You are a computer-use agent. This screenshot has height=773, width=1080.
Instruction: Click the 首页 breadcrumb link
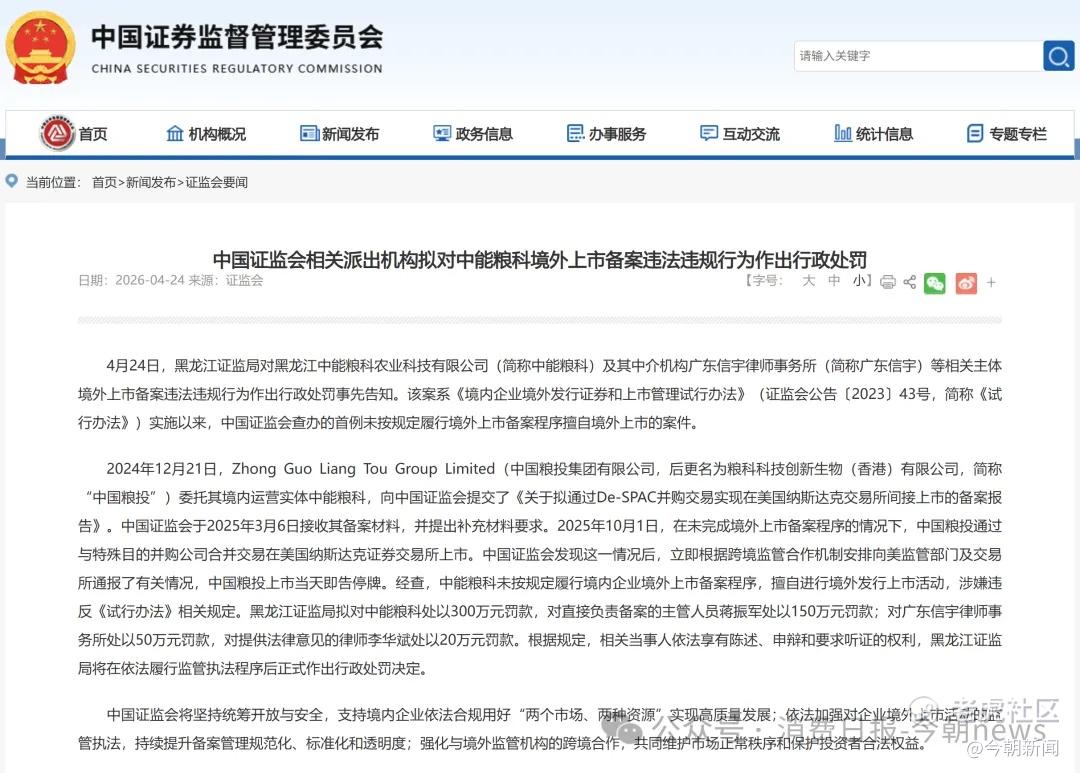pyautogui.click(x=104, y=183)
